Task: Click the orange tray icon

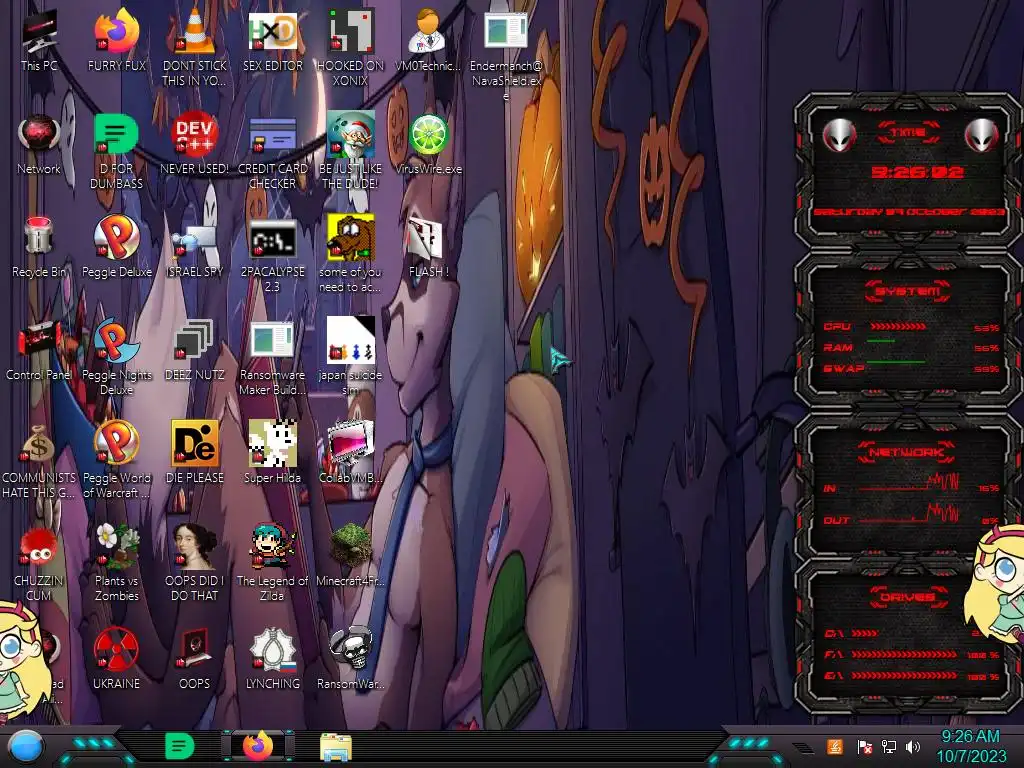Action: [x=835, y=746]
